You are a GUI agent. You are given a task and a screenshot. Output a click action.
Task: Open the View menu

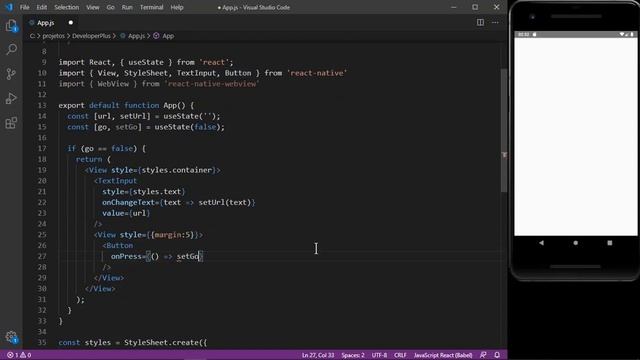[x=93, y=7]
